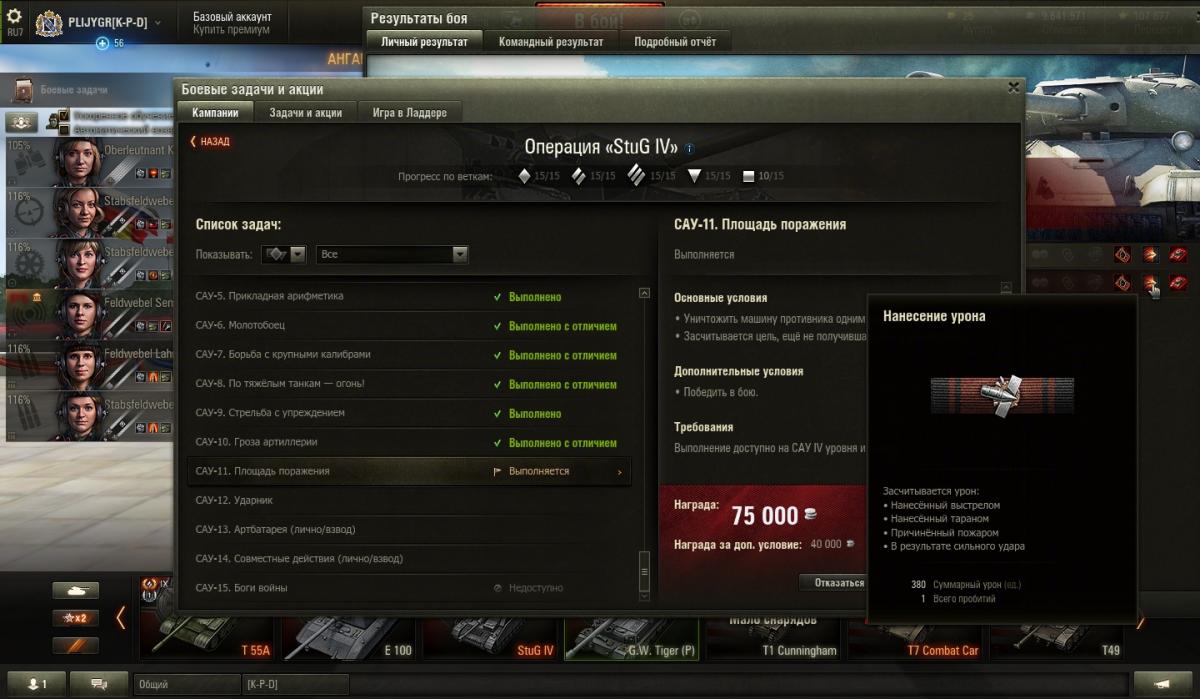Select the T49 tank
The image size is (1200, 699).
click(x=1058, y=641)
